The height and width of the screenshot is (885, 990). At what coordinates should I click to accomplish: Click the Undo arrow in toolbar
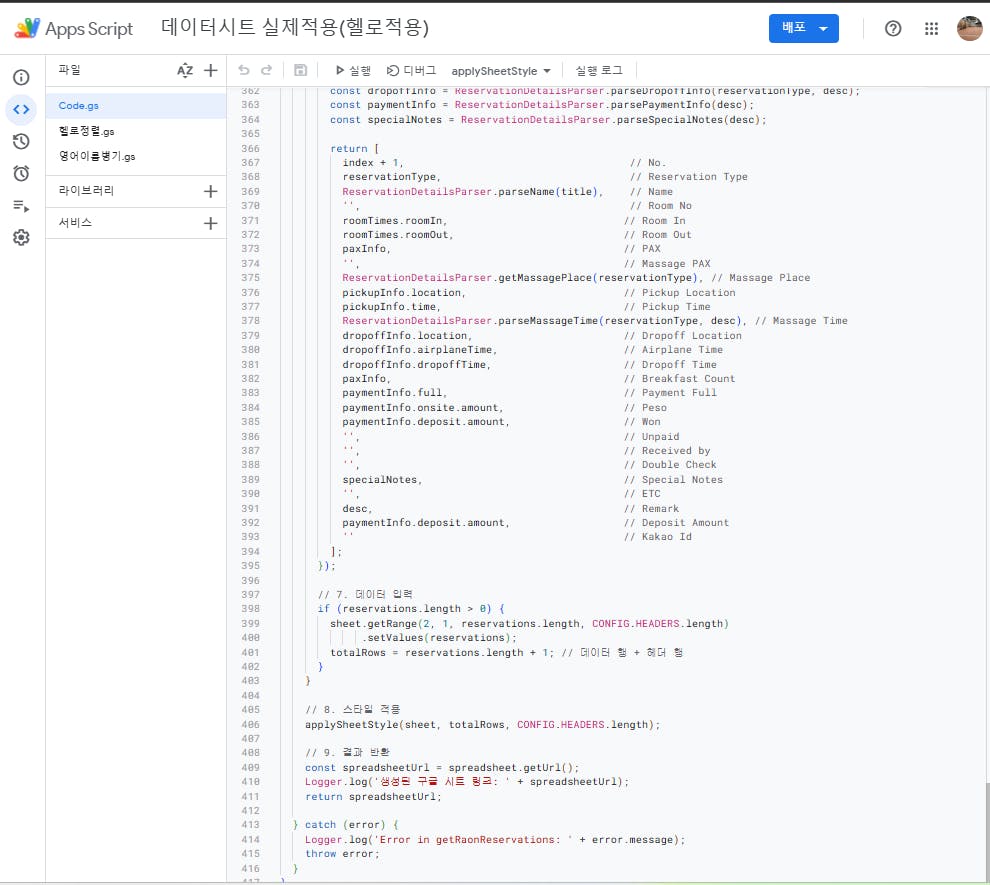[x=244, y=70]
